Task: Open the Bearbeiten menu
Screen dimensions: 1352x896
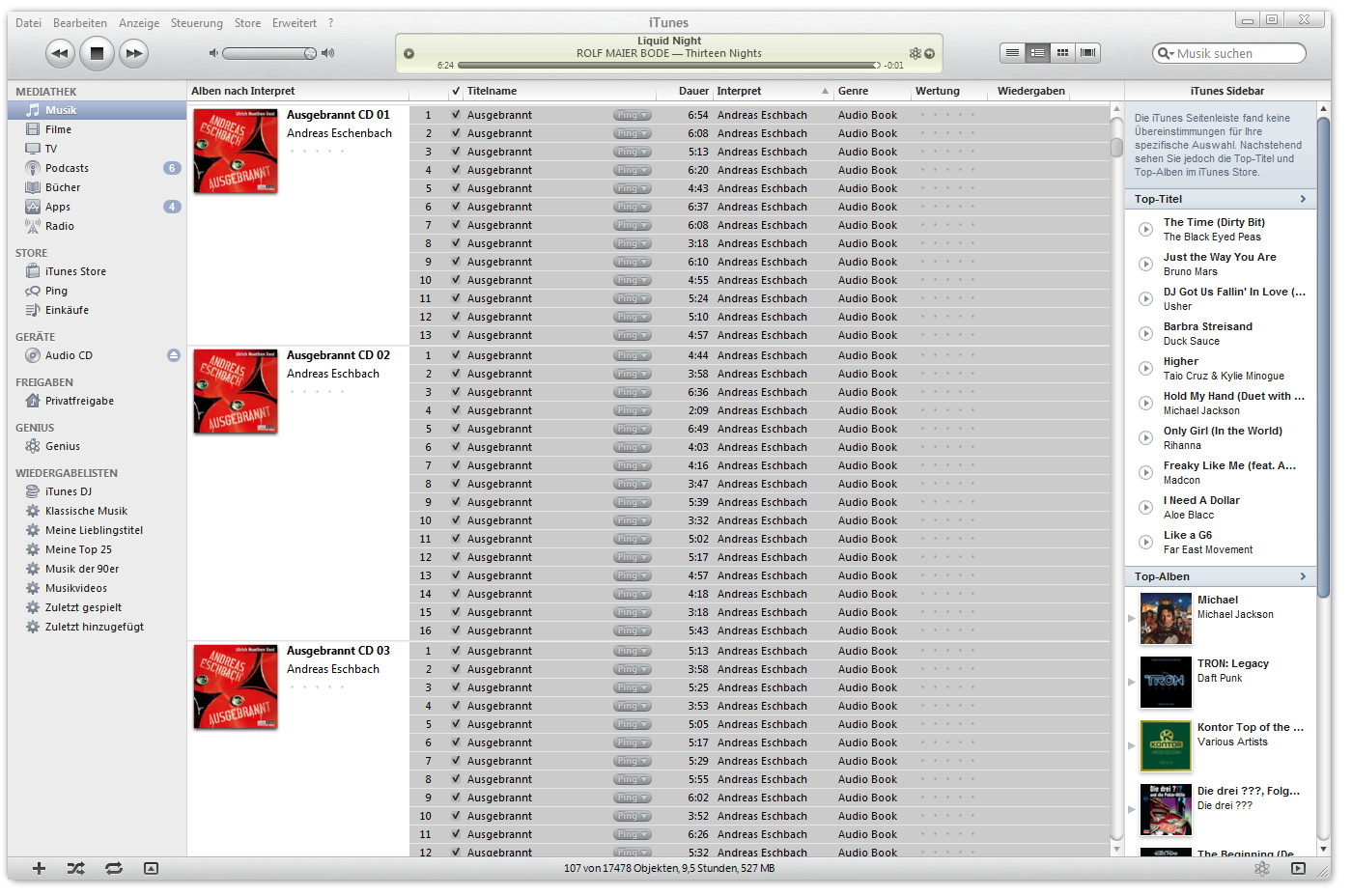Action: pos(80,23)
